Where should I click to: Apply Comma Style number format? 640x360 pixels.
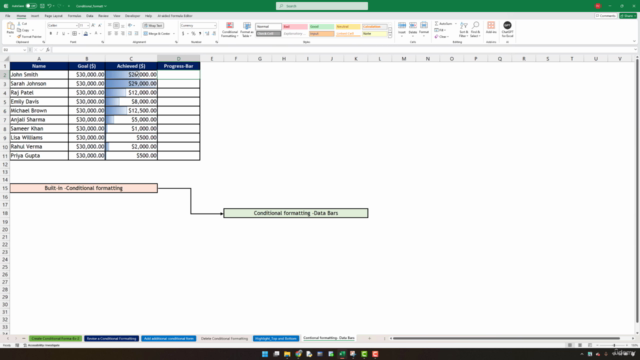point(200,33)
